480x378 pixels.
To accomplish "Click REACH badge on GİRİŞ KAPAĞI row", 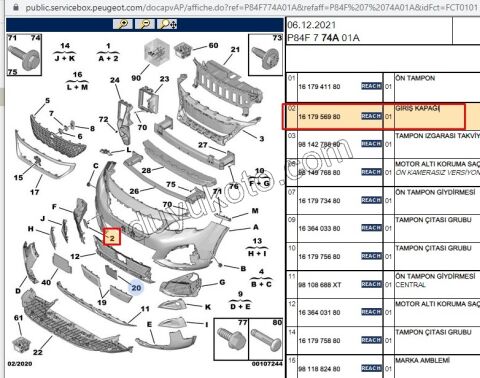I will [x=371, y=116].
